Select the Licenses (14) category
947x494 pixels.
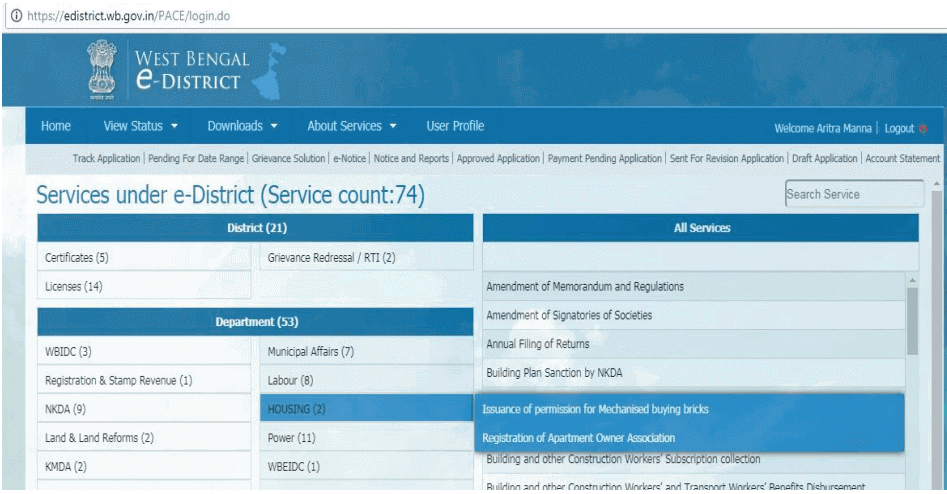click(x=144, y=286)
